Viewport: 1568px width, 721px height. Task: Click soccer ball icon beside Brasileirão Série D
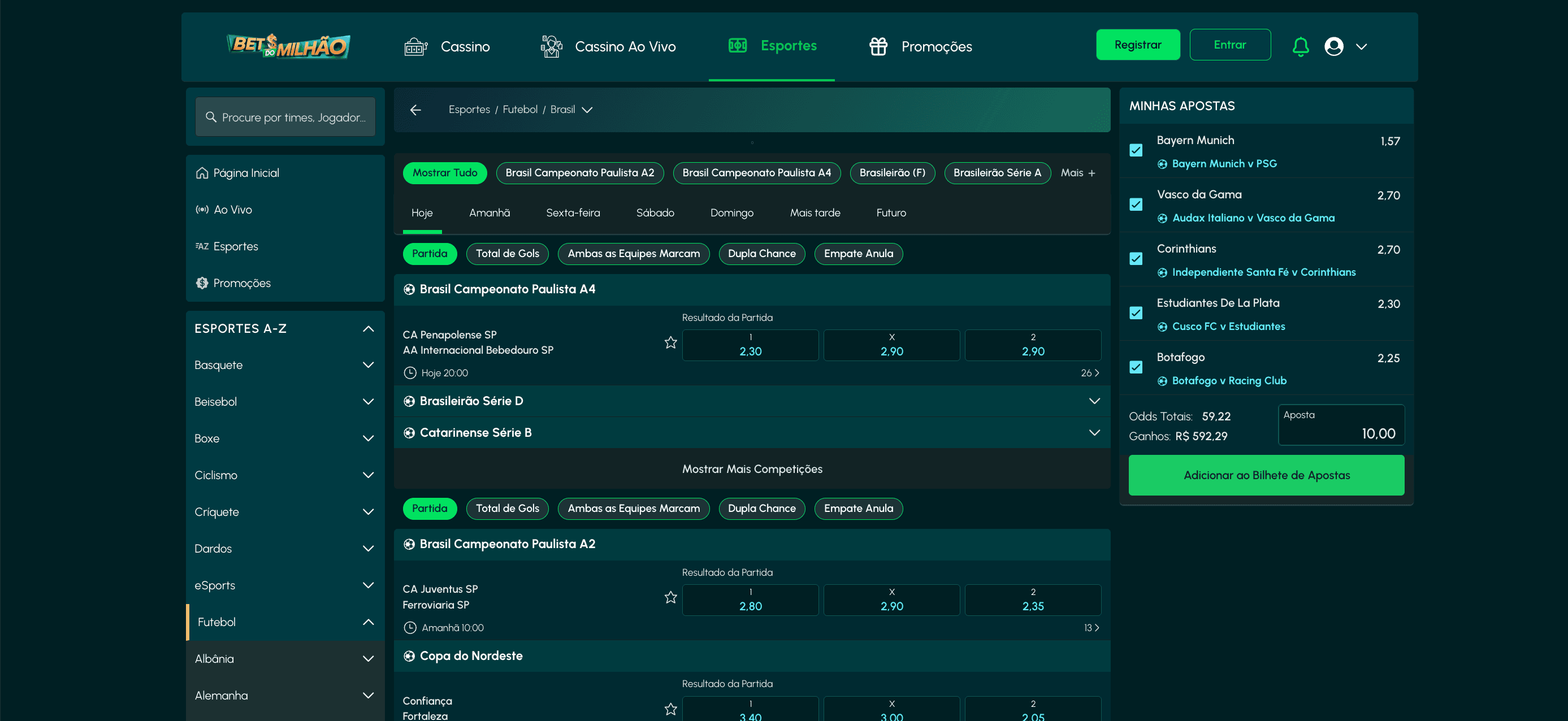coord(409,401)
